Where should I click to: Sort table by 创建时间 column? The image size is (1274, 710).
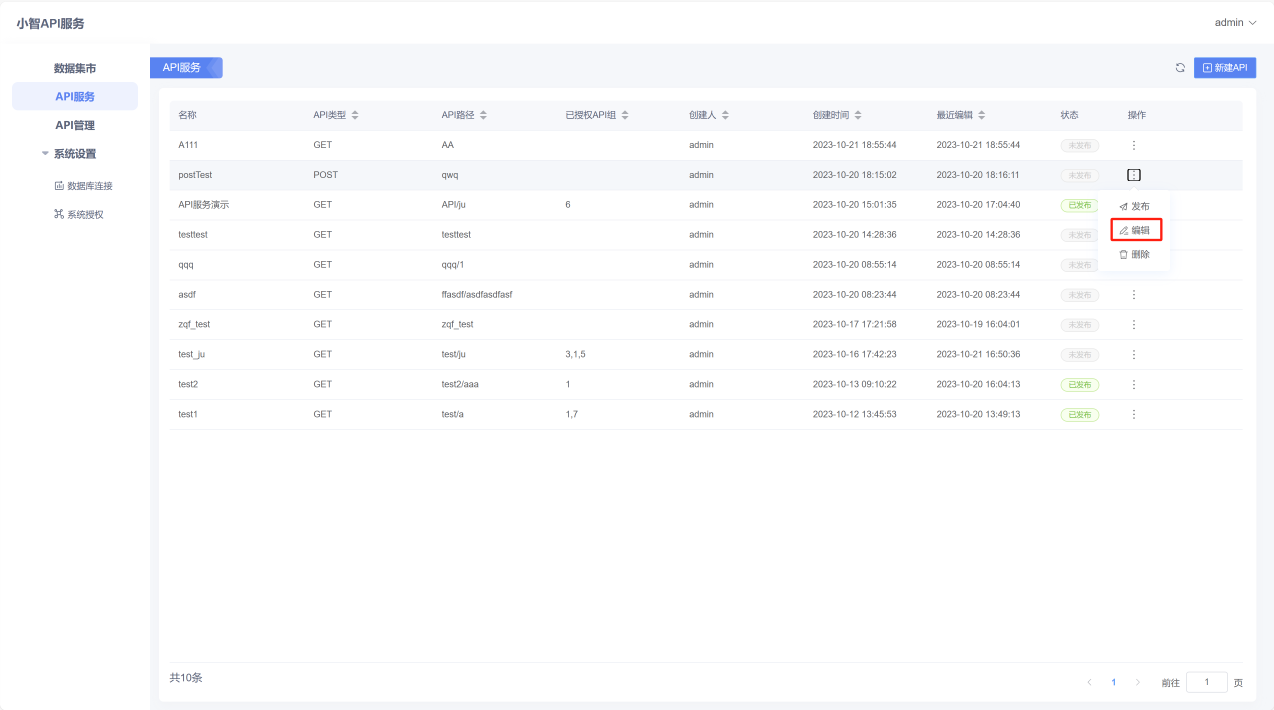tap(857, 115)
